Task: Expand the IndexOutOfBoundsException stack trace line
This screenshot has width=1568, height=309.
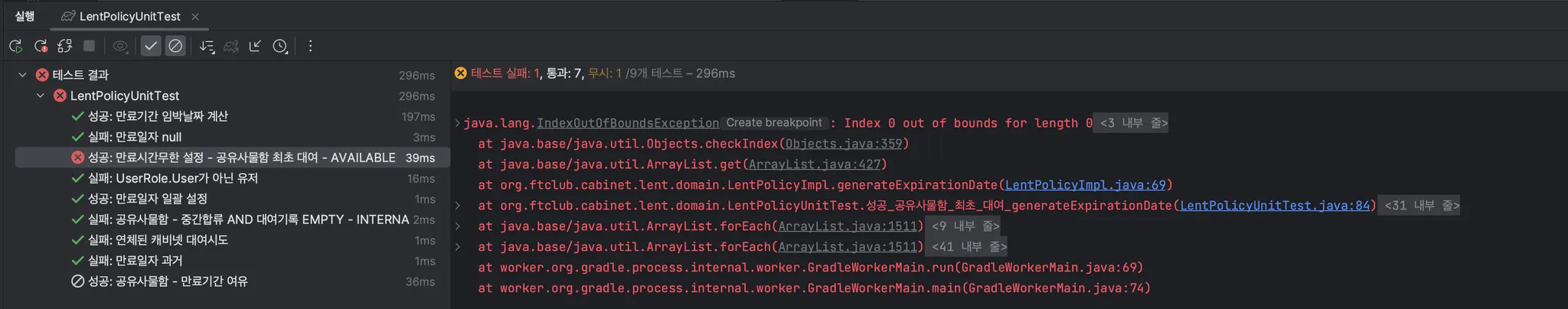Action: [457, 123]
